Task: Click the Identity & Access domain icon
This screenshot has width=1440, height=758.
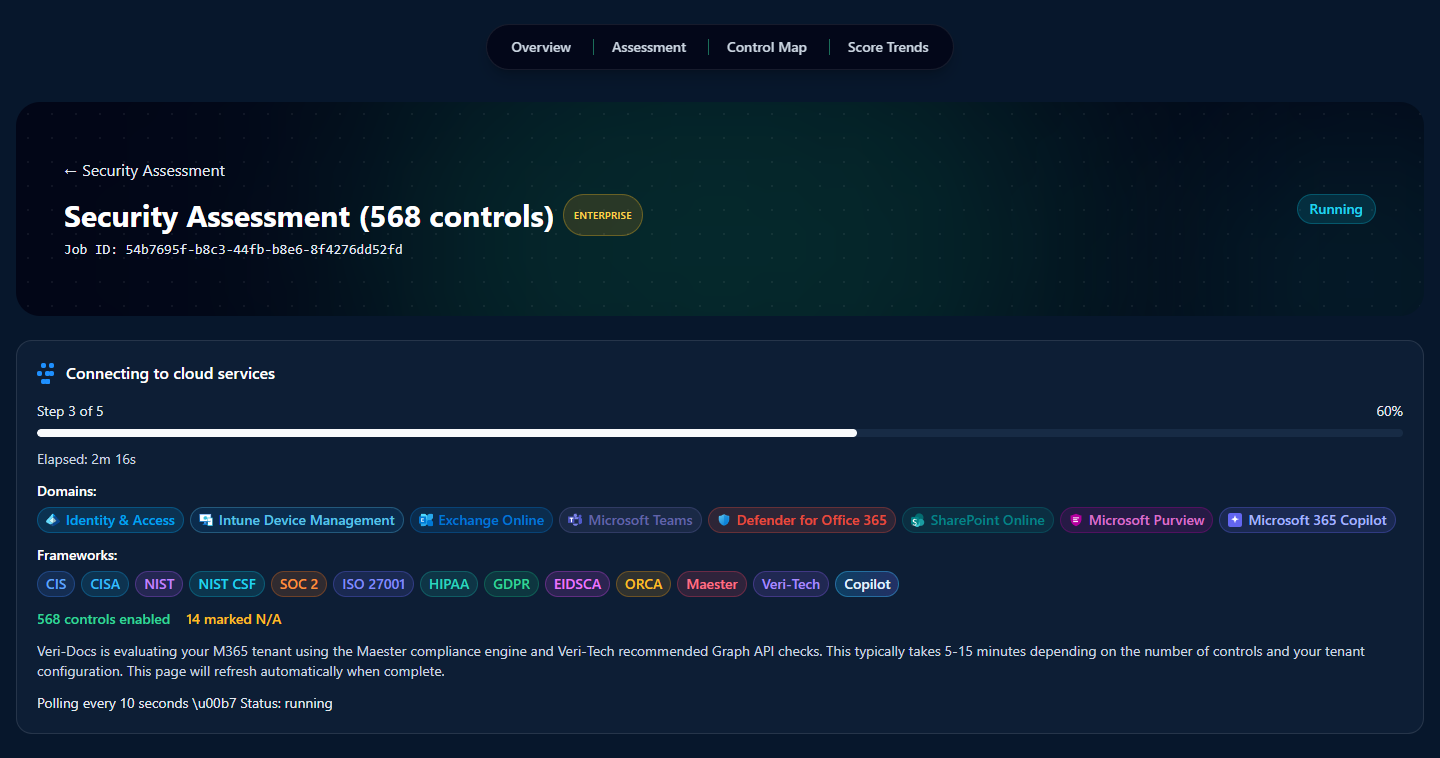Action: tap(52, 520)
